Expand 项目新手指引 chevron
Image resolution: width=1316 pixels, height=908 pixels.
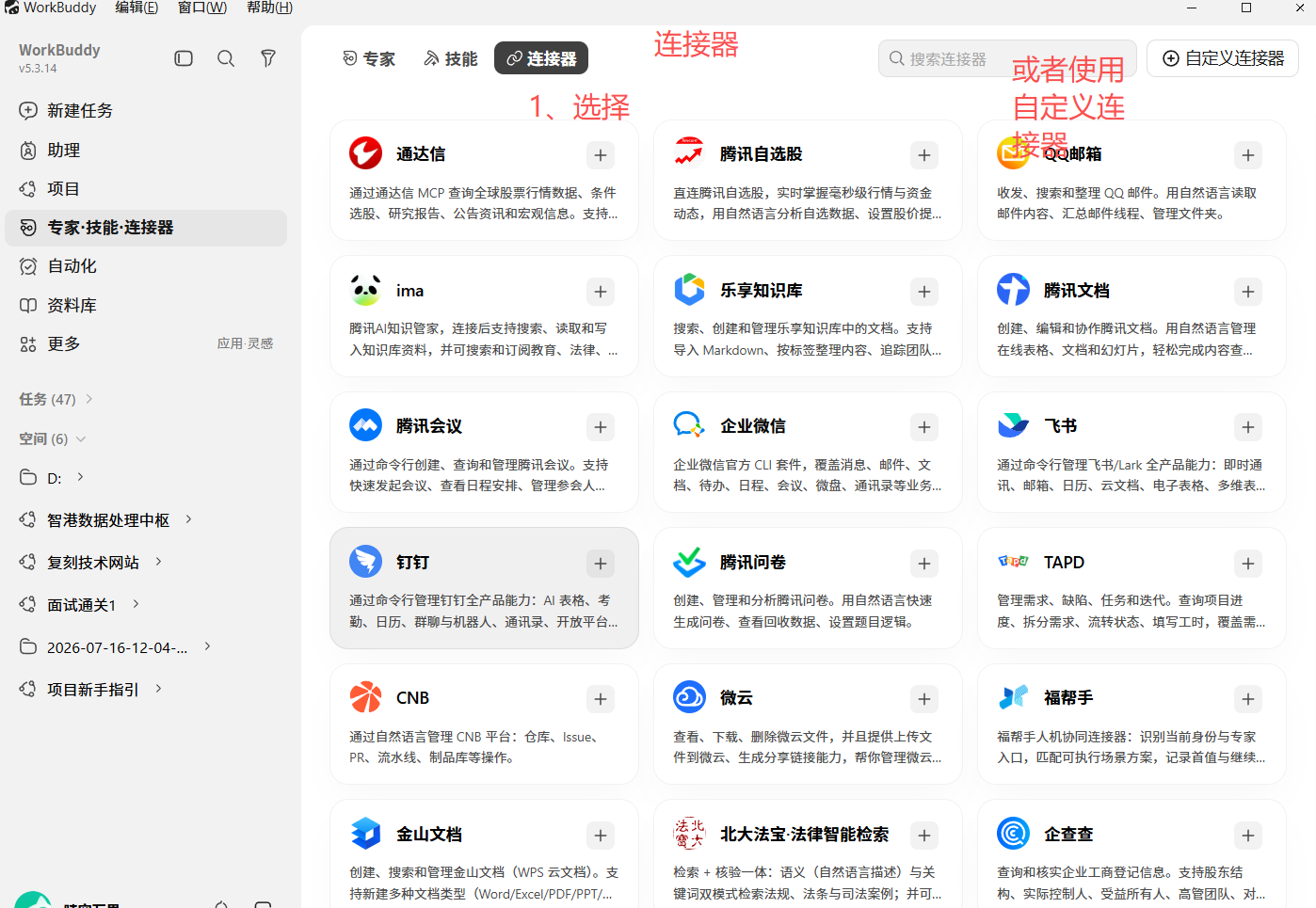point(158,689)
